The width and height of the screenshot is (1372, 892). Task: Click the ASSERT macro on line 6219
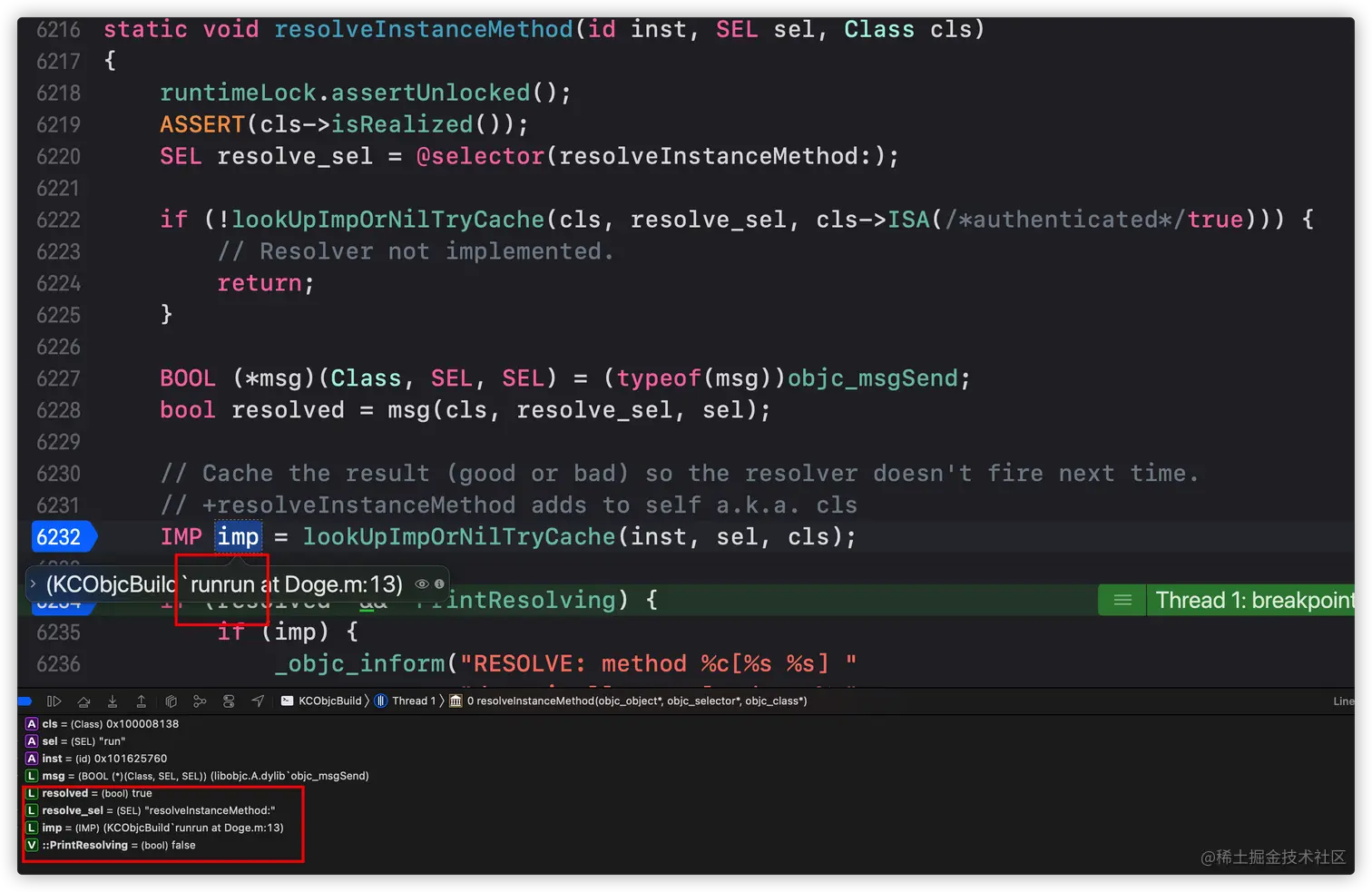(202, 124)
